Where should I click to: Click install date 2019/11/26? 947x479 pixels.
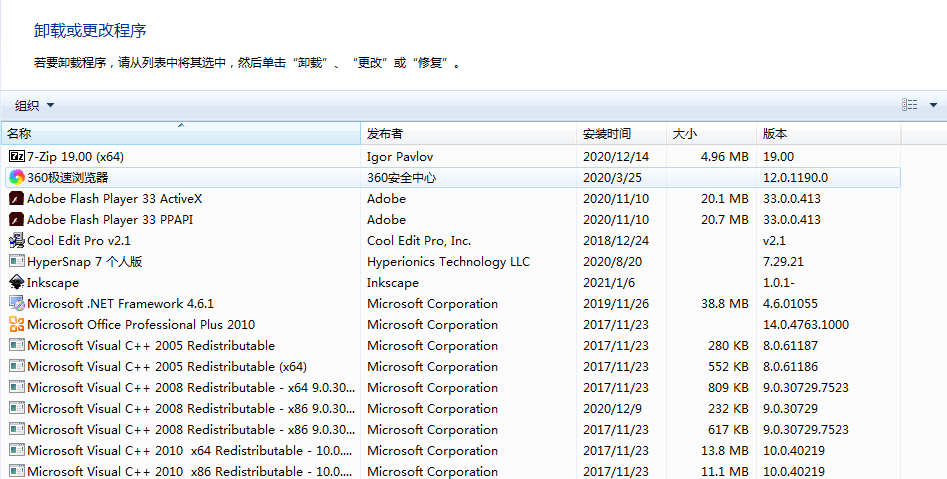click(x=616, y=304)
